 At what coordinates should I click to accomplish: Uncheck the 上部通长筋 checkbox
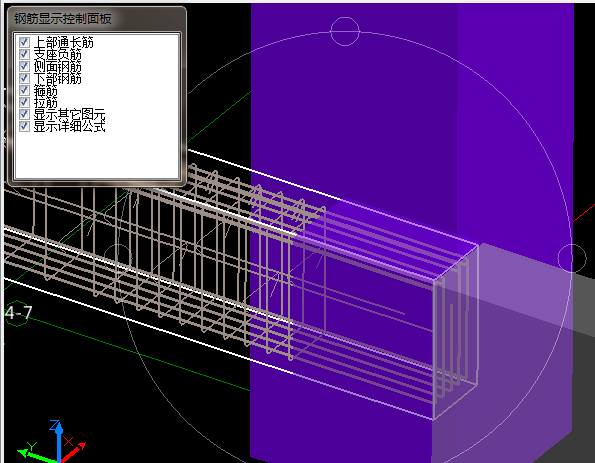tap(24, 42)
